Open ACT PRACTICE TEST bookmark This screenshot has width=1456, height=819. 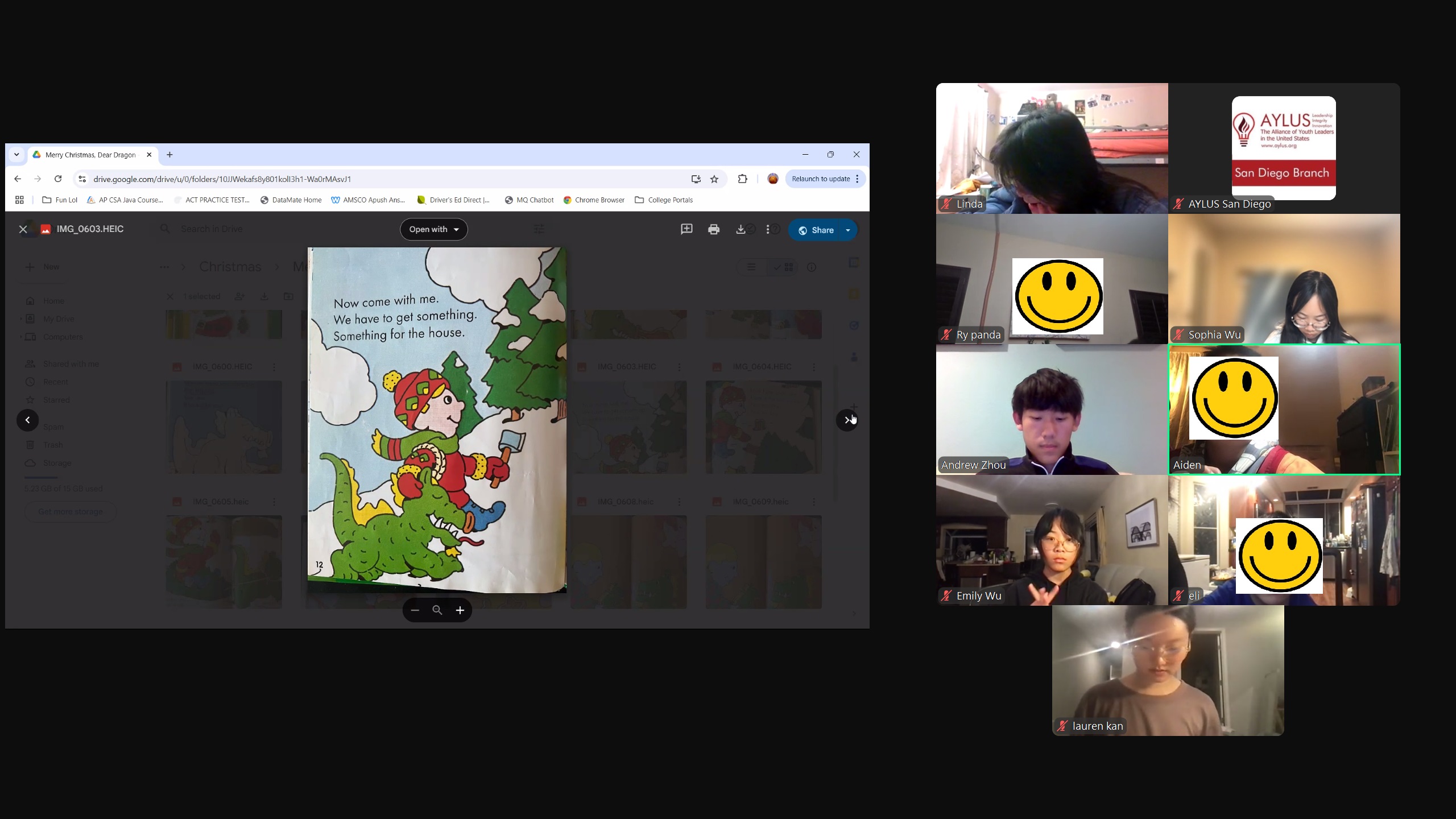tap(212, 200)
